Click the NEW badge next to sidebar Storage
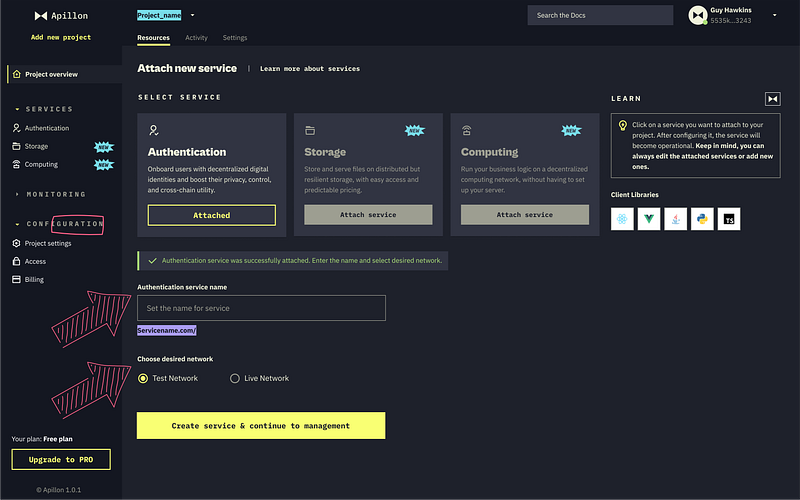This screenshot has width=800, height=500. [x=104, y=147]
